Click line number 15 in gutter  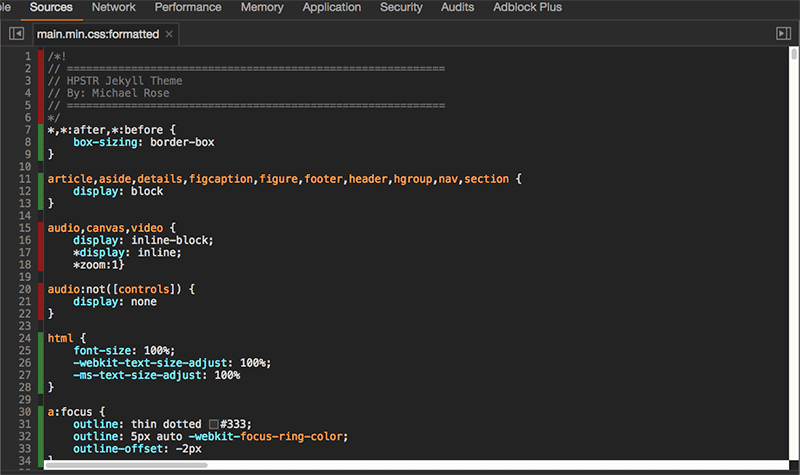click(x=25, y=228)
